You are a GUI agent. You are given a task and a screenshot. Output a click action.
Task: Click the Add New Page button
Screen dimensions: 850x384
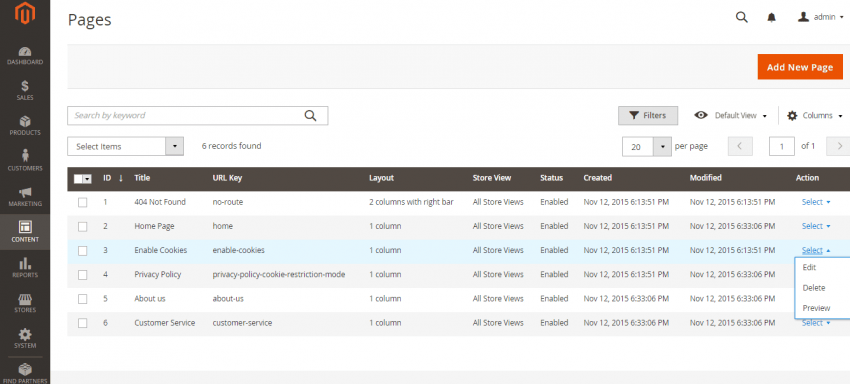tap(800, 67)
